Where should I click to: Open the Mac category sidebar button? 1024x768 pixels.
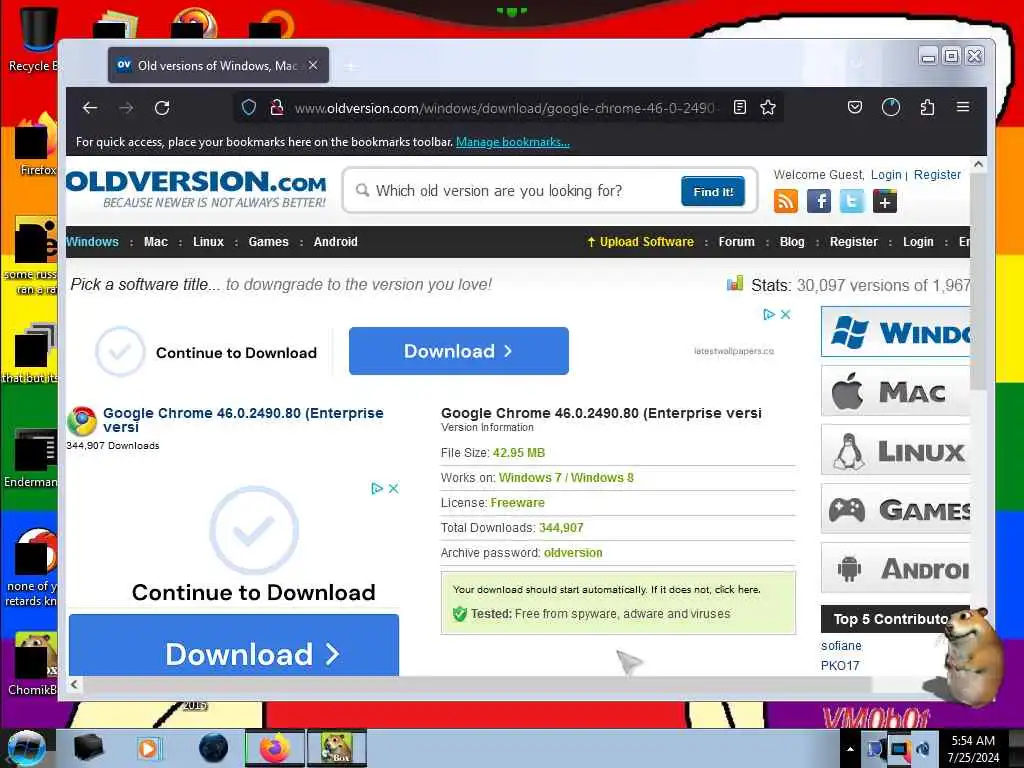(895, 391)
